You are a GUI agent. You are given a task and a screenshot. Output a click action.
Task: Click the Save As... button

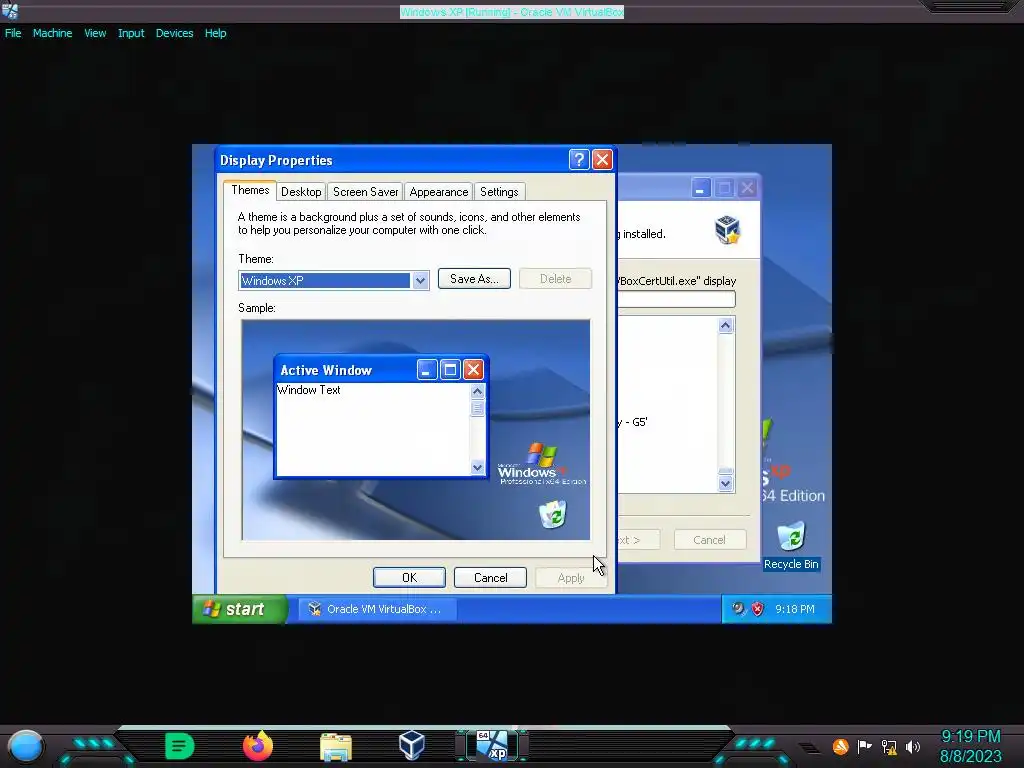(x=474, y=279)
